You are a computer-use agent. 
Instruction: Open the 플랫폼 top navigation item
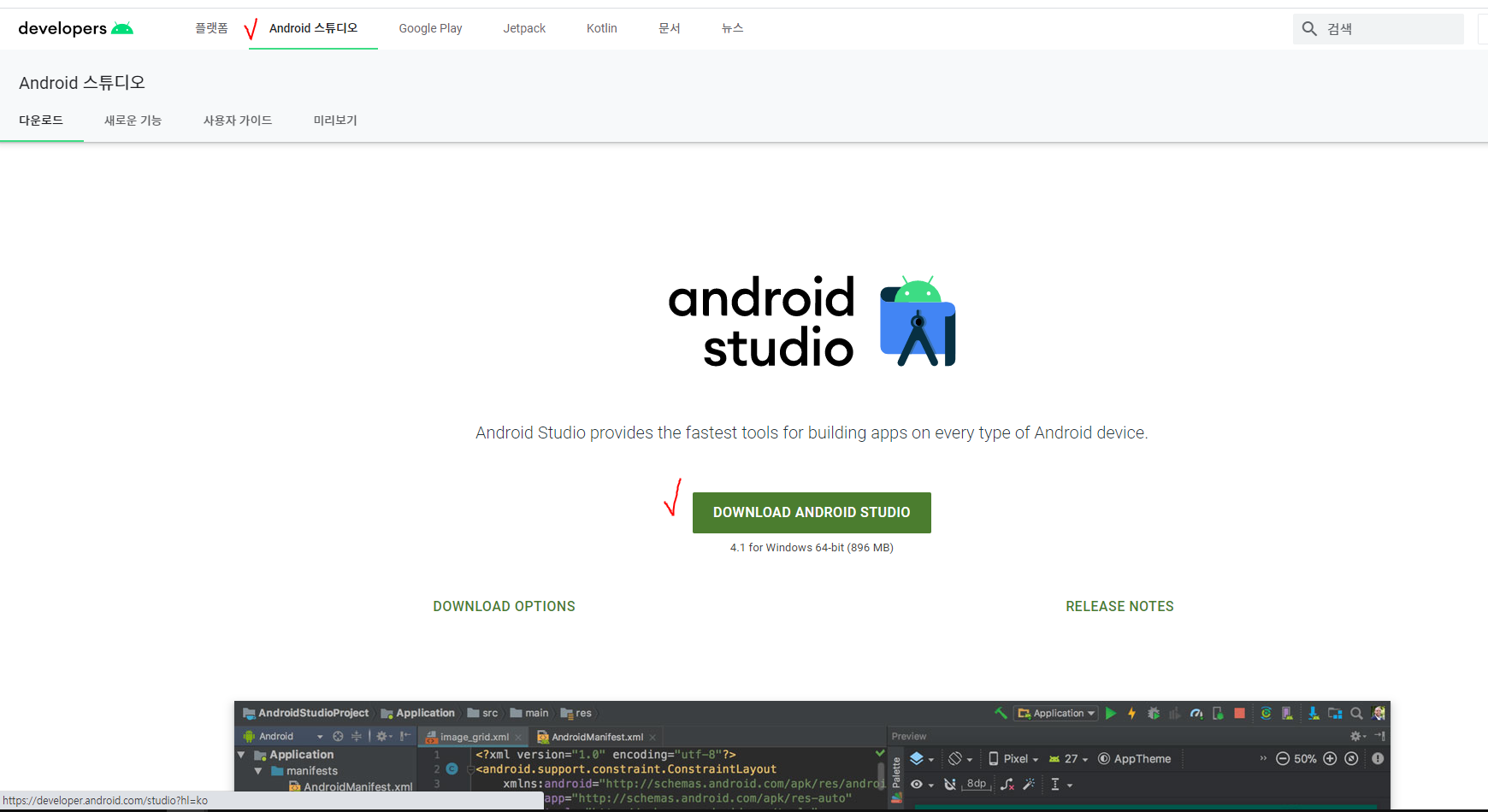coord(211,28)
